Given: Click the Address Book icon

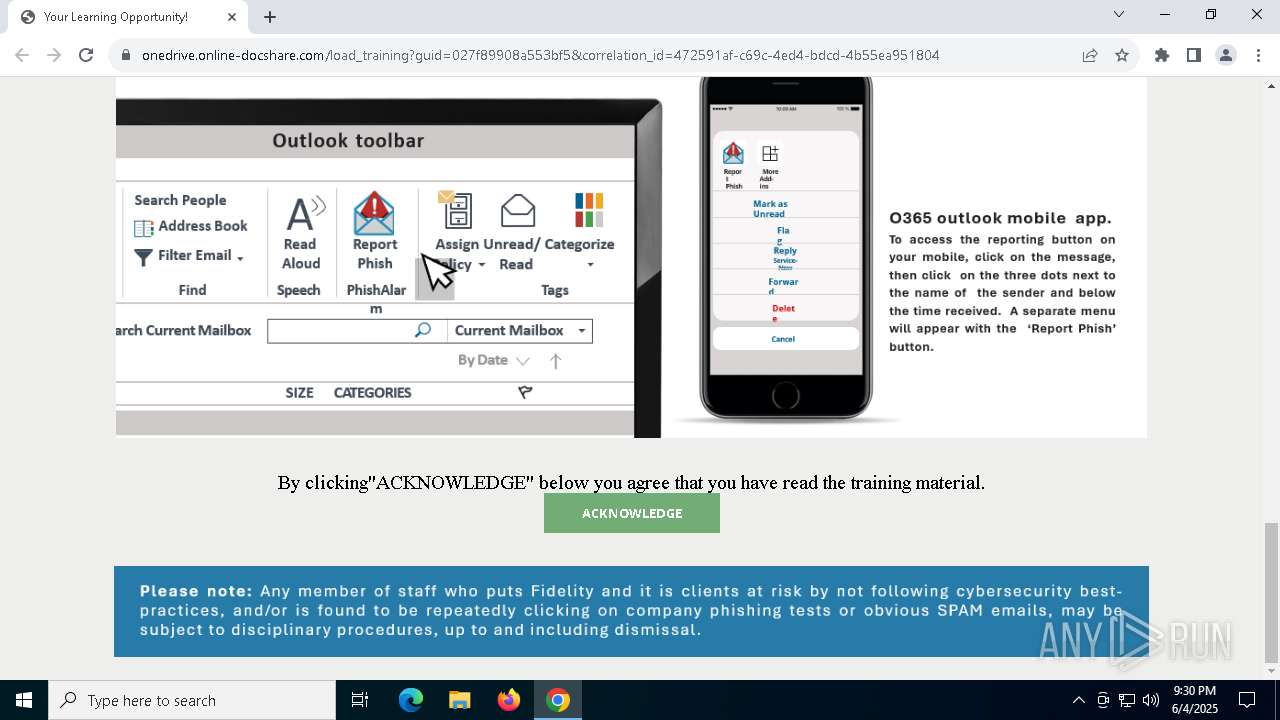Looking at the screenshot, I should (x=143, y=227).
